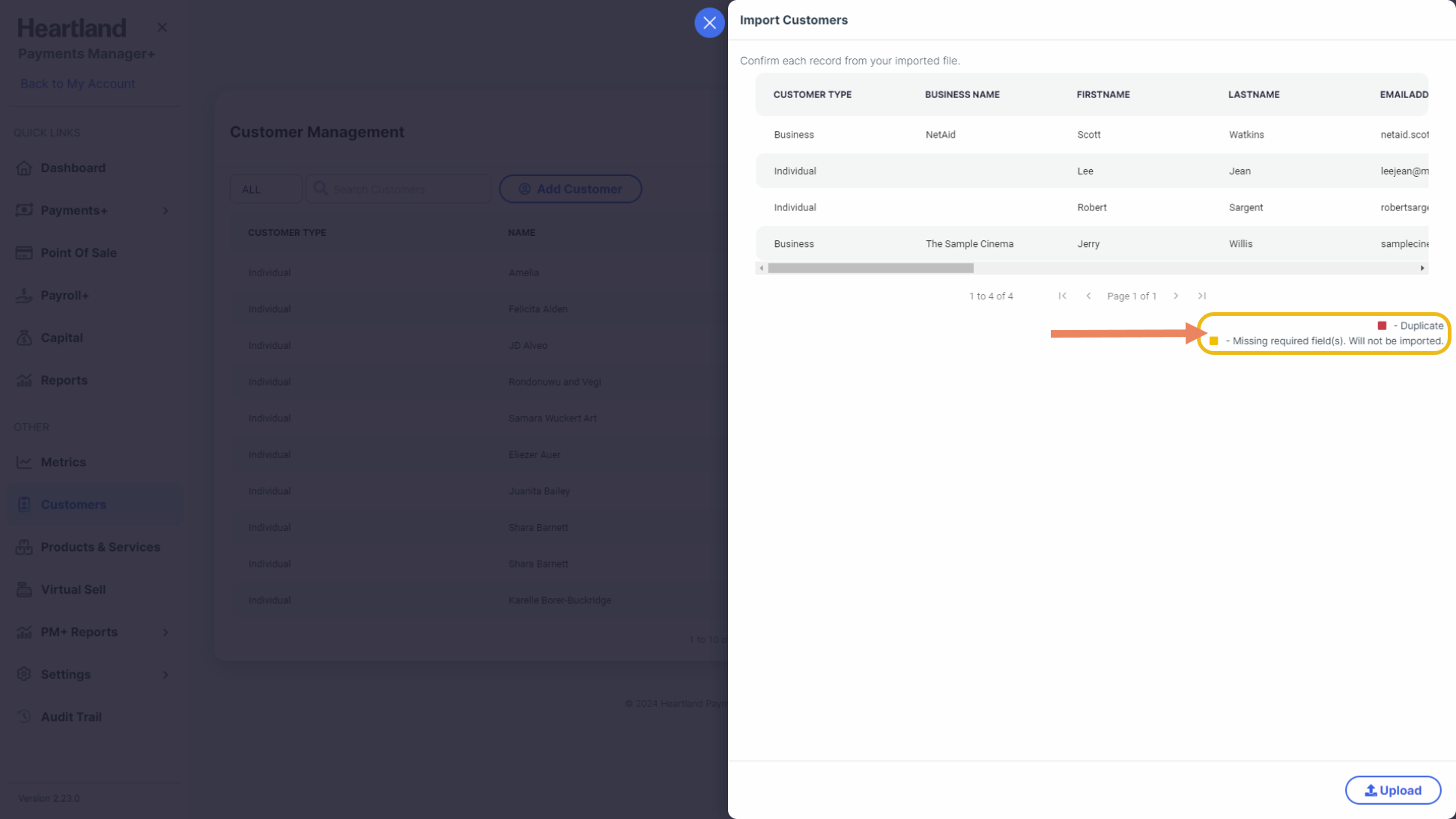1456x819 pixels.
Task: Click the Search Customers input field
Action: pyautogui.click(x=398, y=189)
